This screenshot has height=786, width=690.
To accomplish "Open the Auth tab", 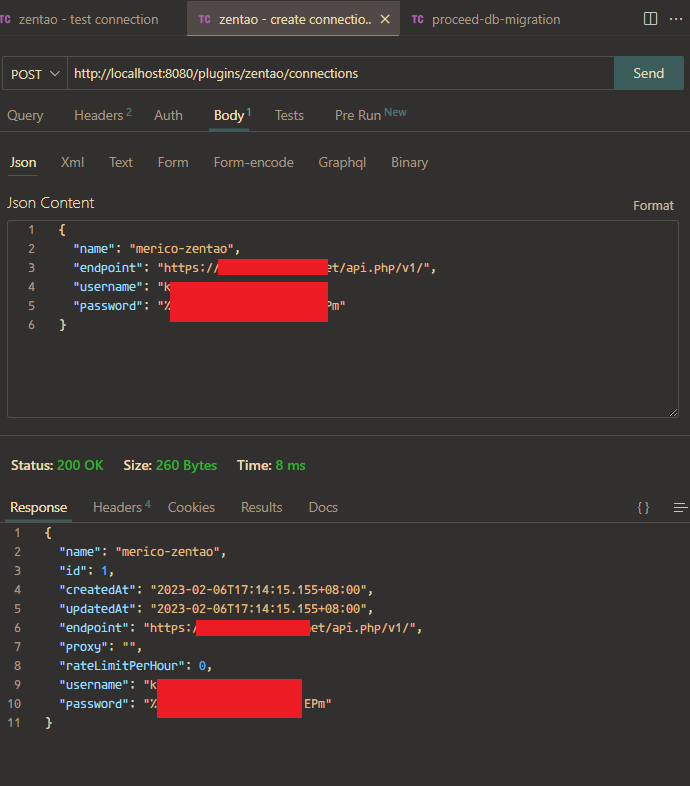I will coord(168,115).
